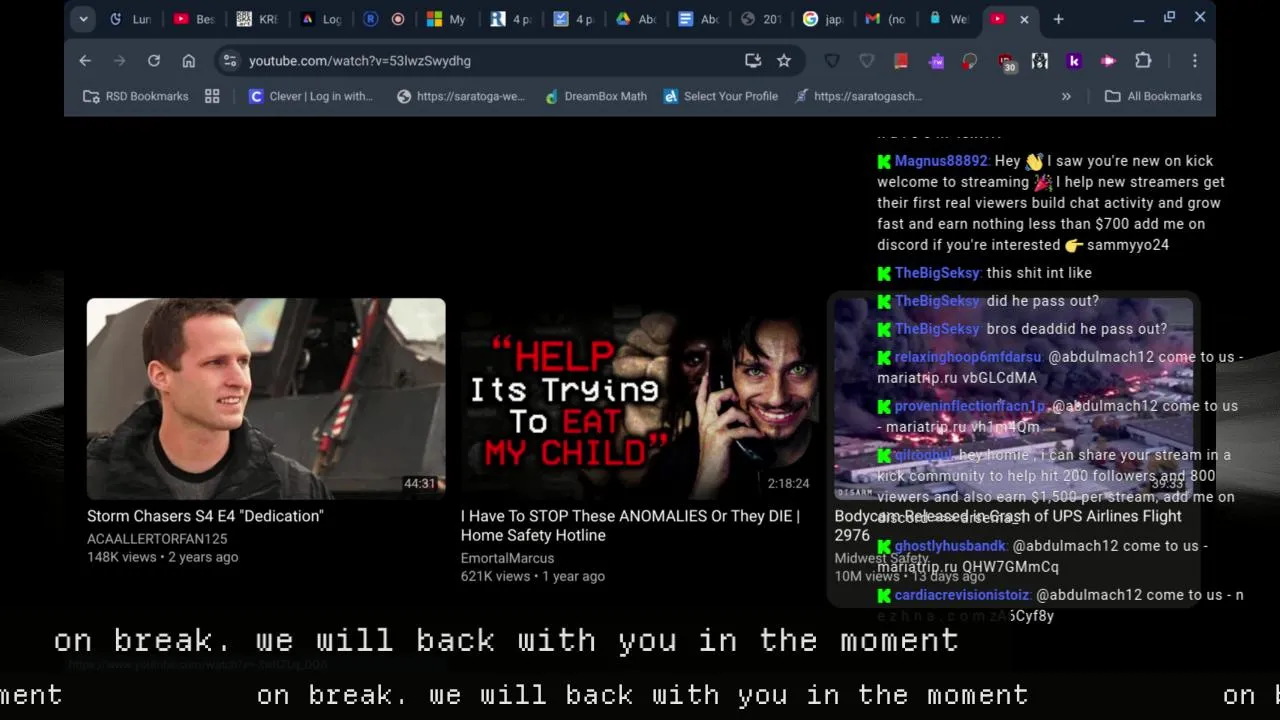Click the first TheBigSeksy chat username
This screenshot has height=720, width=1280.
point(937,273)
